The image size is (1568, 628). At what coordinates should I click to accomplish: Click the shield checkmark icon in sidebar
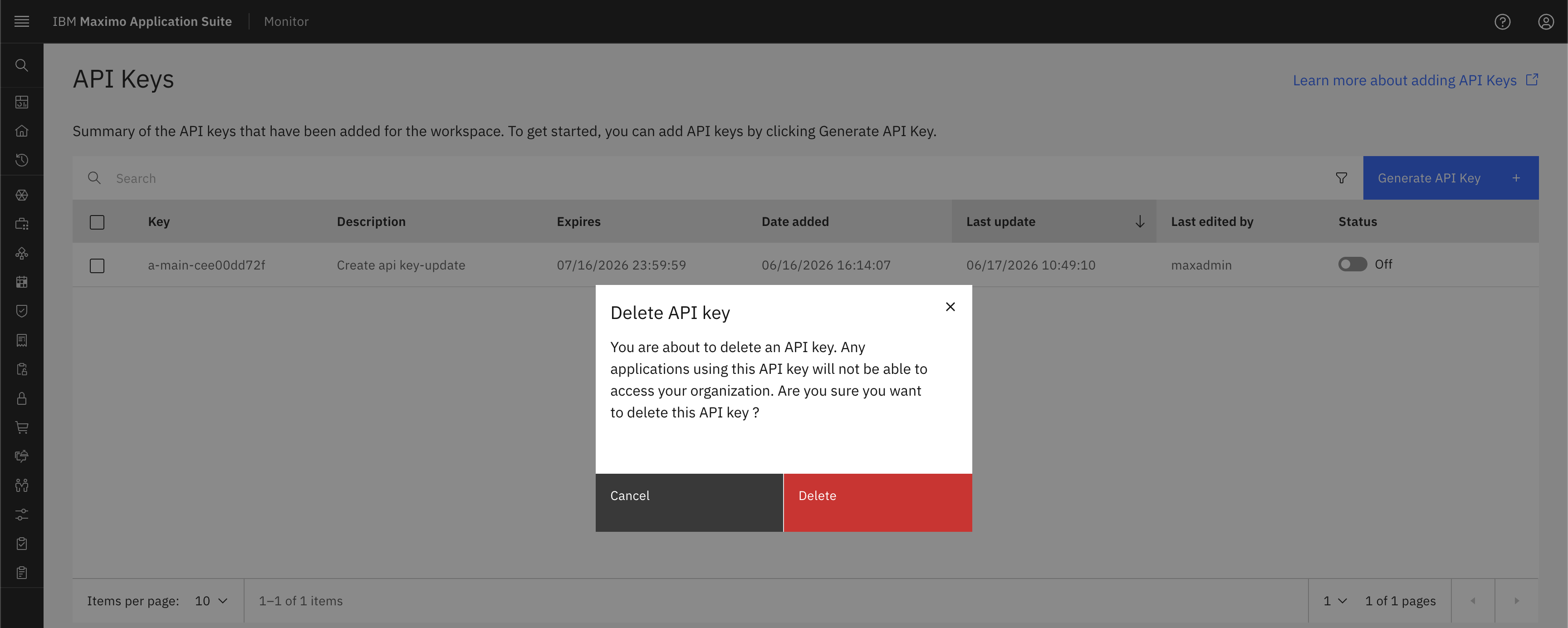[21, 311]
